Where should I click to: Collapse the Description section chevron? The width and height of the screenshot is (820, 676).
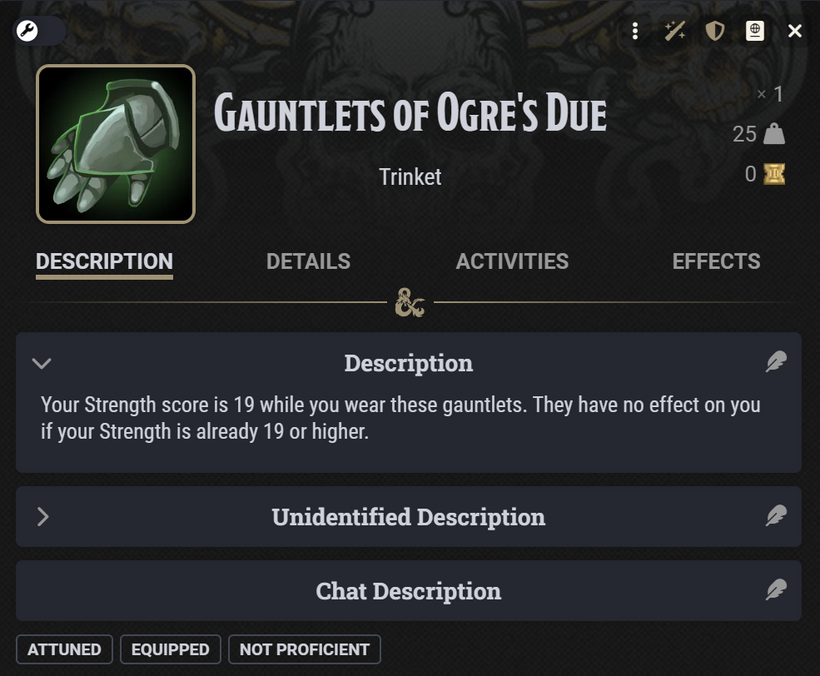click(x=42, y=363)
